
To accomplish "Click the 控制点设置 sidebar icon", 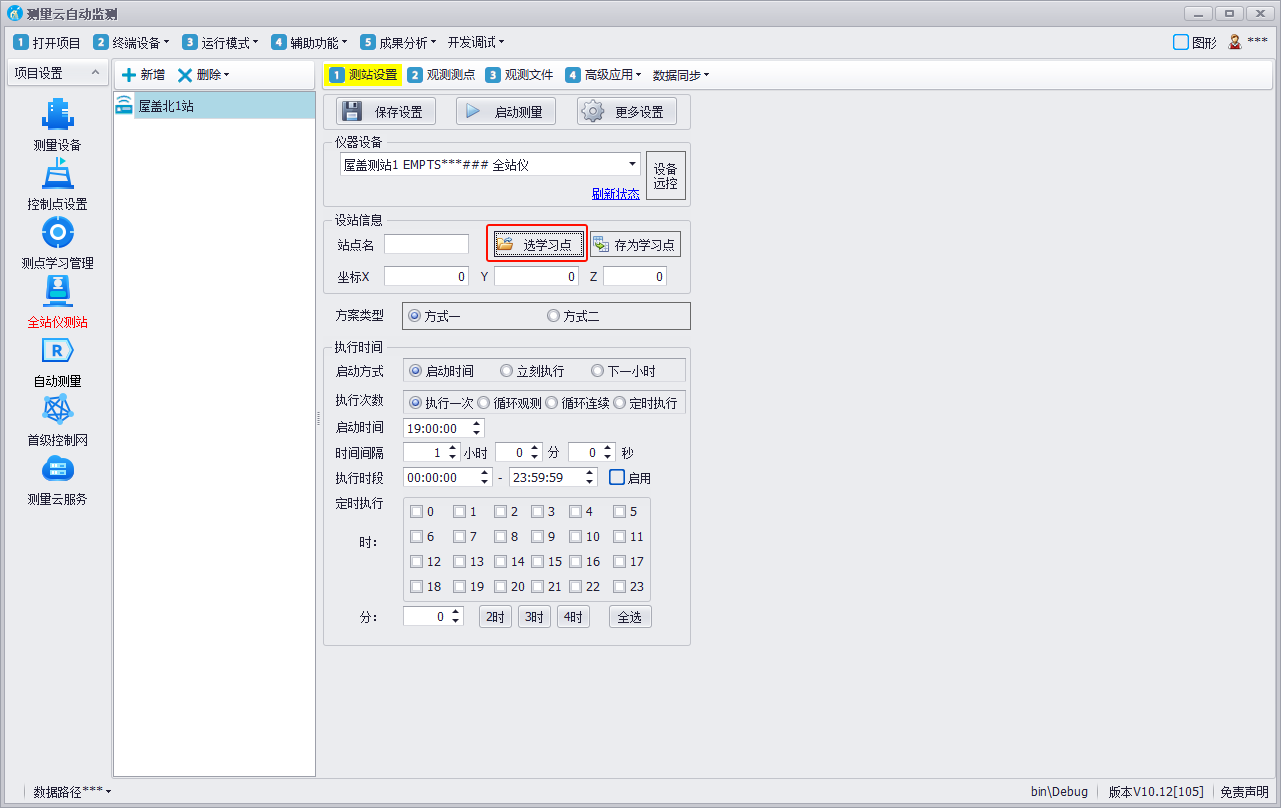I will click(57, 175).
